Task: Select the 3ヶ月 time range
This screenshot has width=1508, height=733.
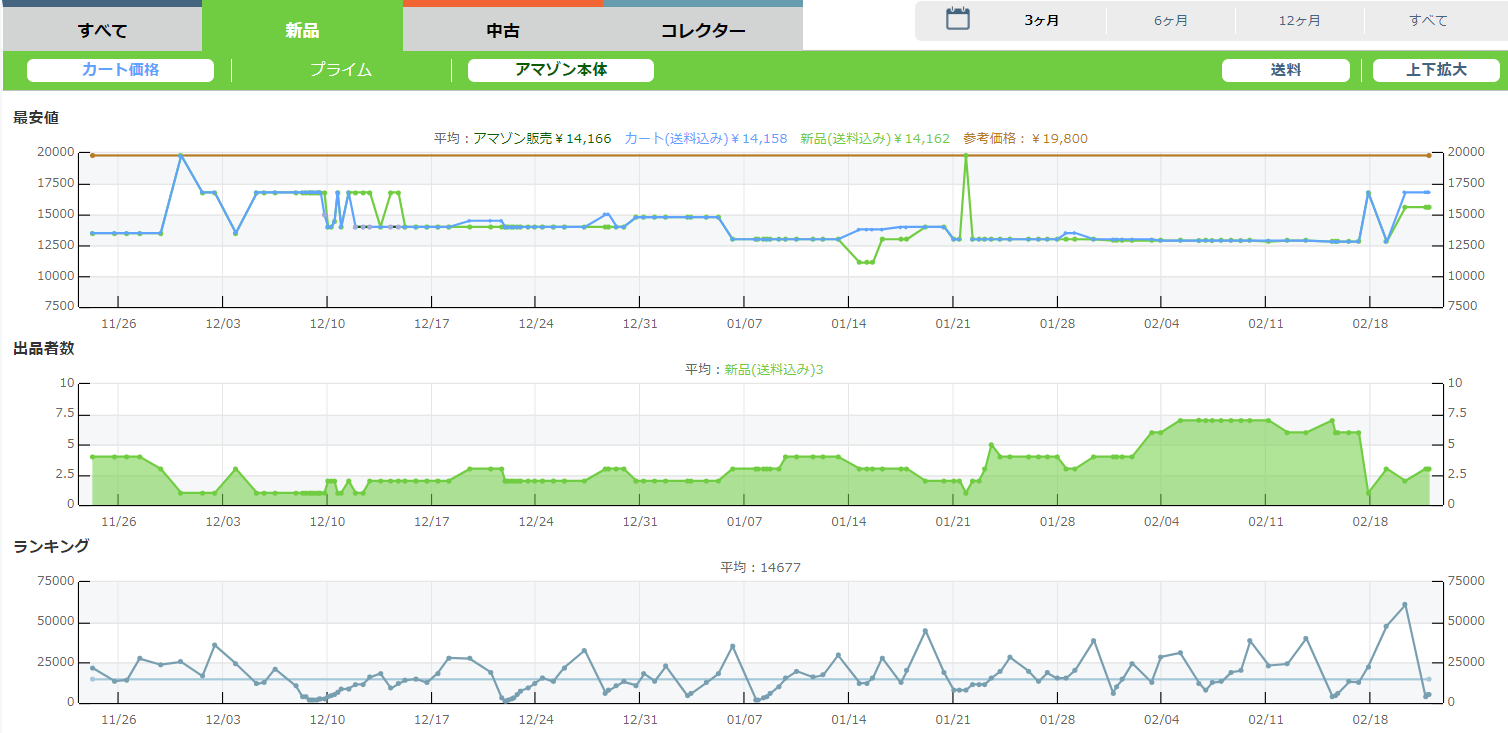Action: [x=1042, y=21]
